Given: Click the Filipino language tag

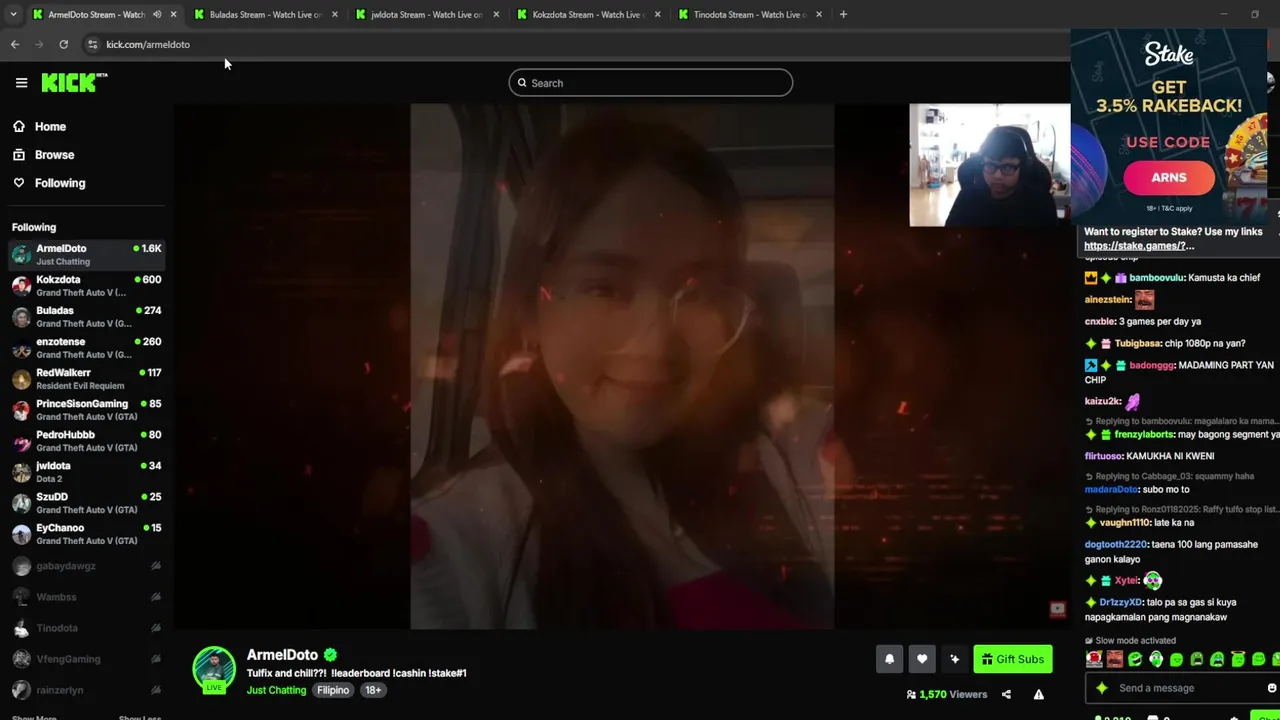Looking at the screenshot, I should (333, 690).
